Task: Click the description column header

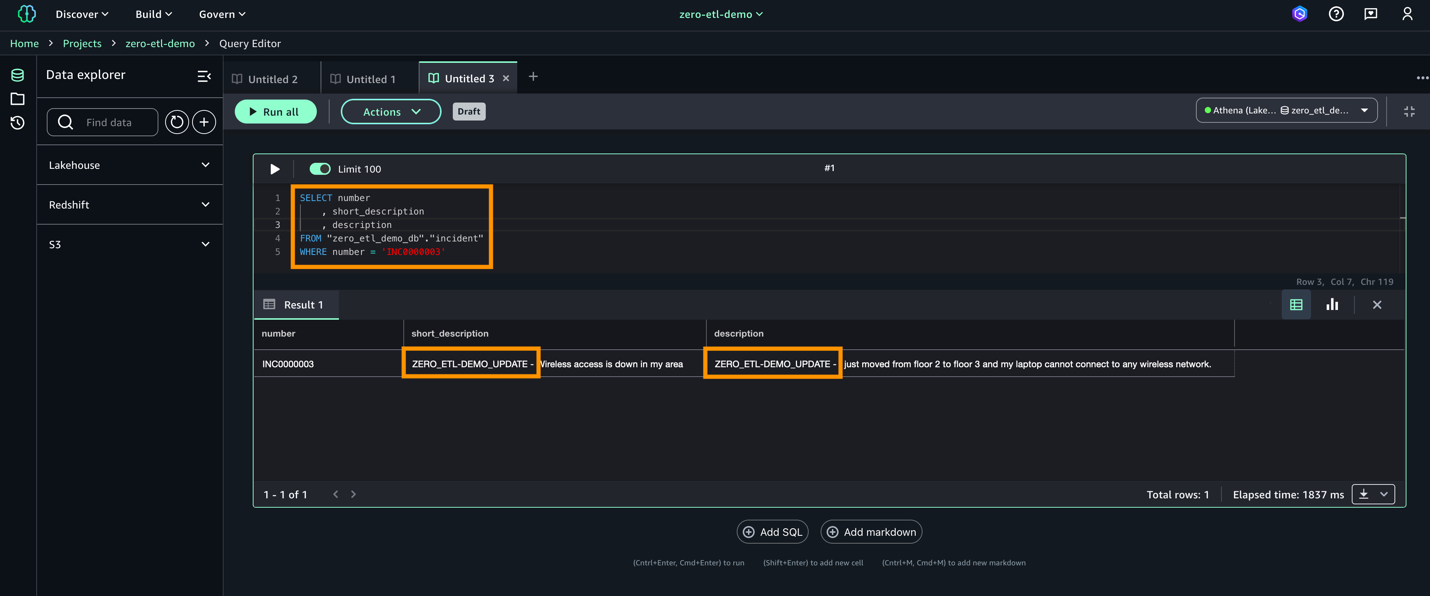Action: [970, 333]
